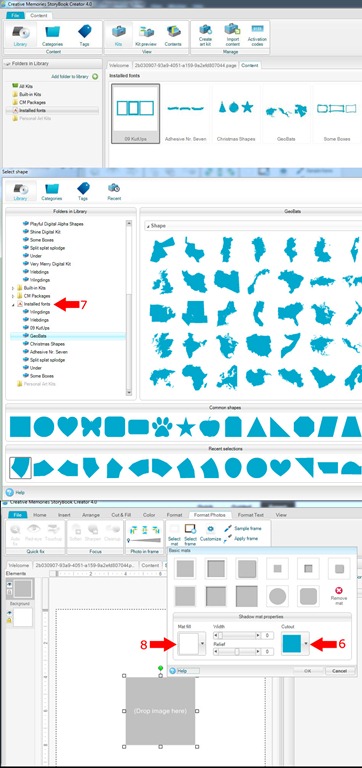Click the Cancel button in mats dialog
Viewport: 362px width, 768px height.
[x=339, y=671]
